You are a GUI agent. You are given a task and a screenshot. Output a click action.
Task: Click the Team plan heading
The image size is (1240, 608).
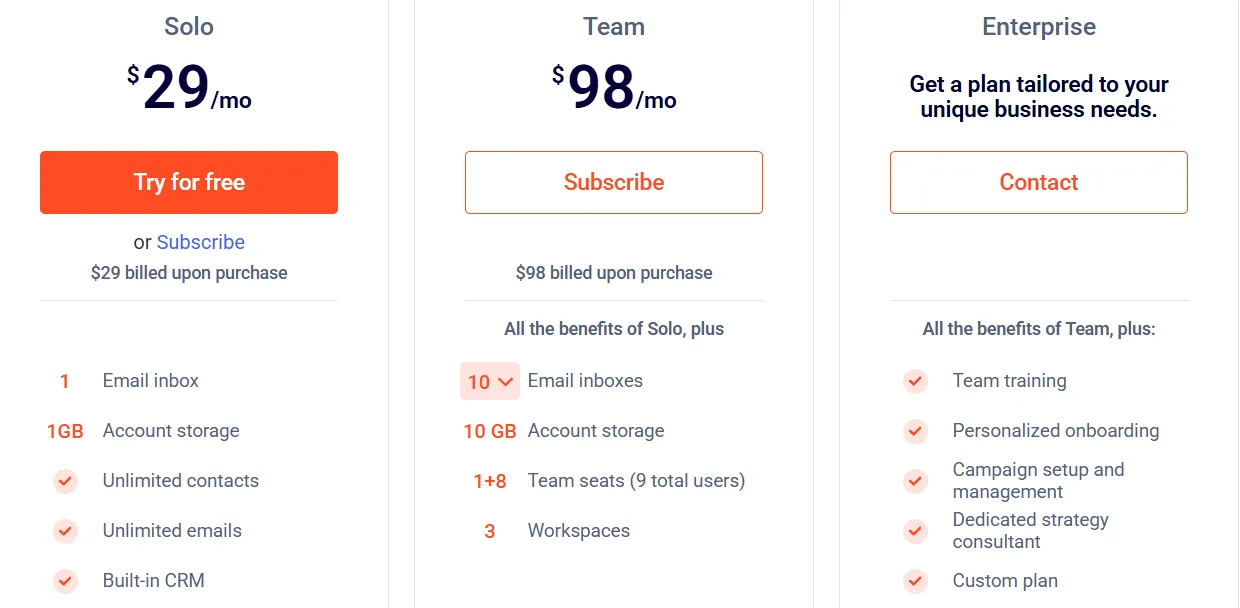(614, 27)
